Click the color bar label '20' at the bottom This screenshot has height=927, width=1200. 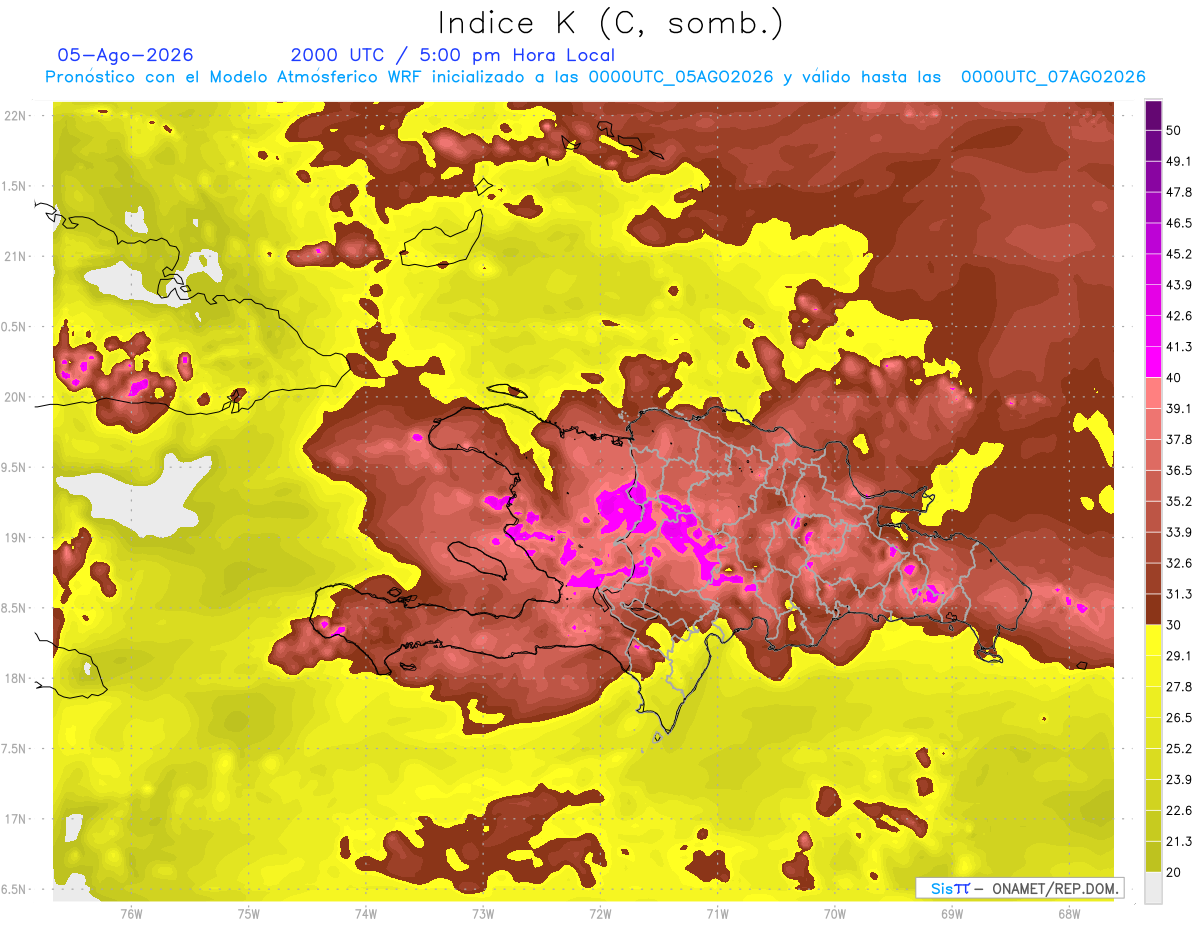1174,873
